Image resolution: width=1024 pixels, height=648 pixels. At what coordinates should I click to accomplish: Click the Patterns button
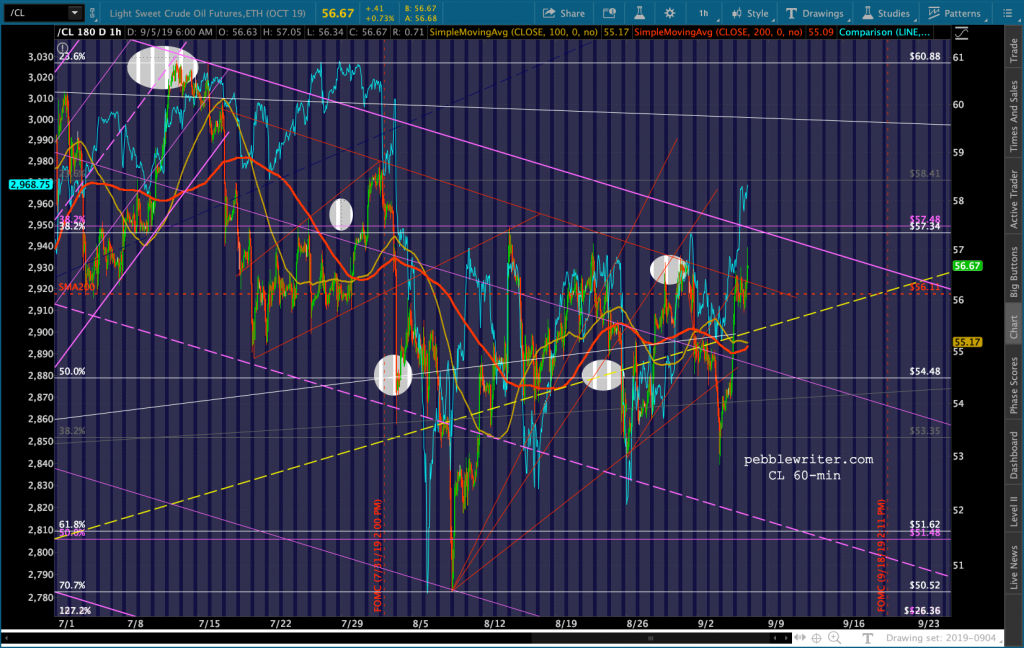click(954, 13)
